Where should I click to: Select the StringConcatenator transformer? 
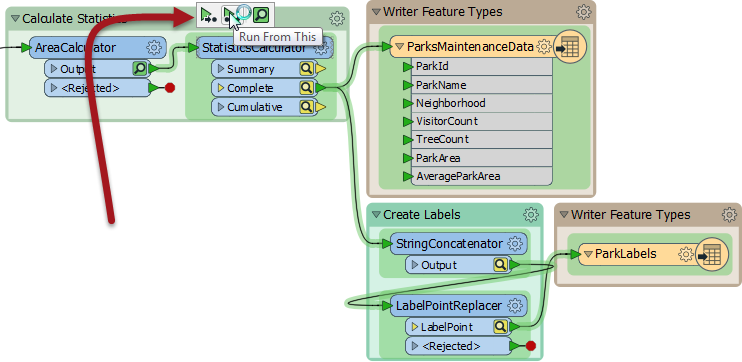pos(458,244)
